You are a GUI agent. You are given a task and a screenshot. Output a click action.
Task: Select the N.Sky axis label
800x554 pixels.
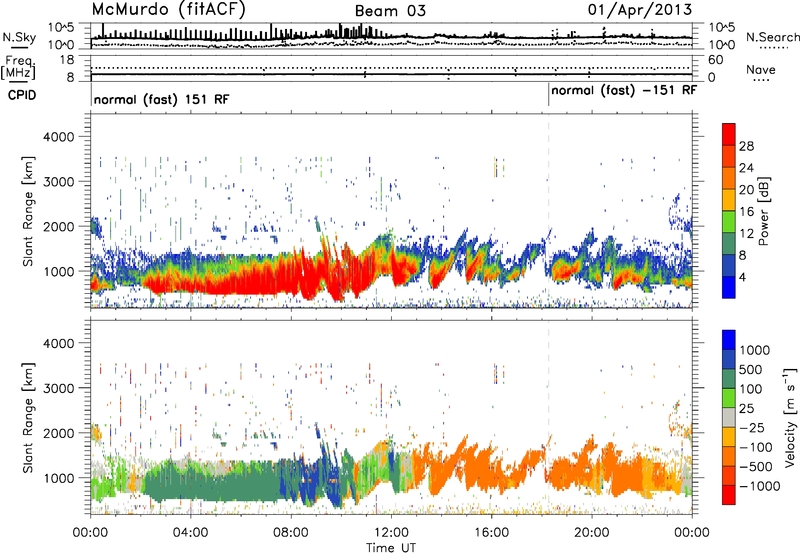tap(19, 37)
